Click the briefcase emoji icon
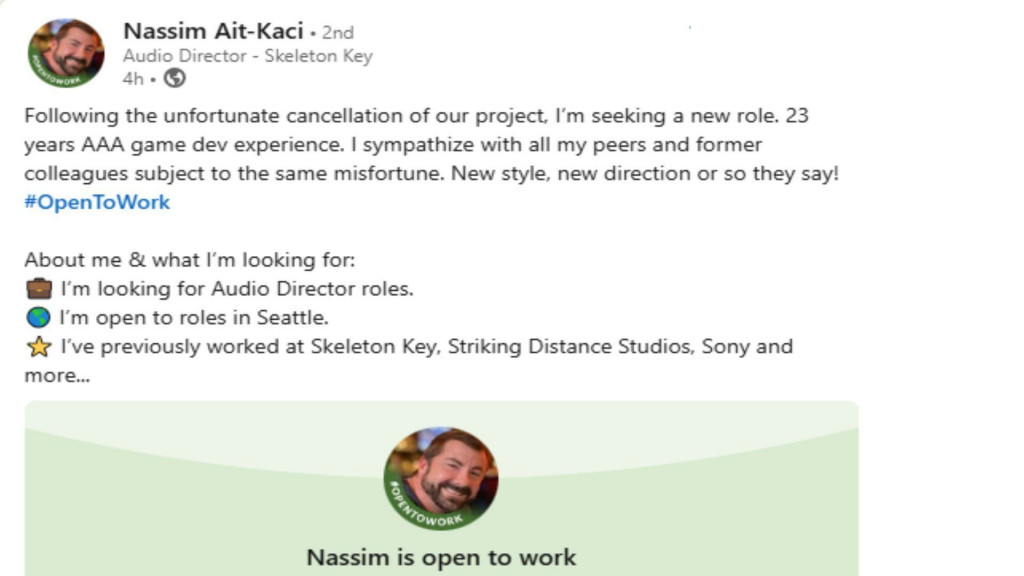This screenshot has width=1024, height=576. pyautogui.click(x=38, y=289)
